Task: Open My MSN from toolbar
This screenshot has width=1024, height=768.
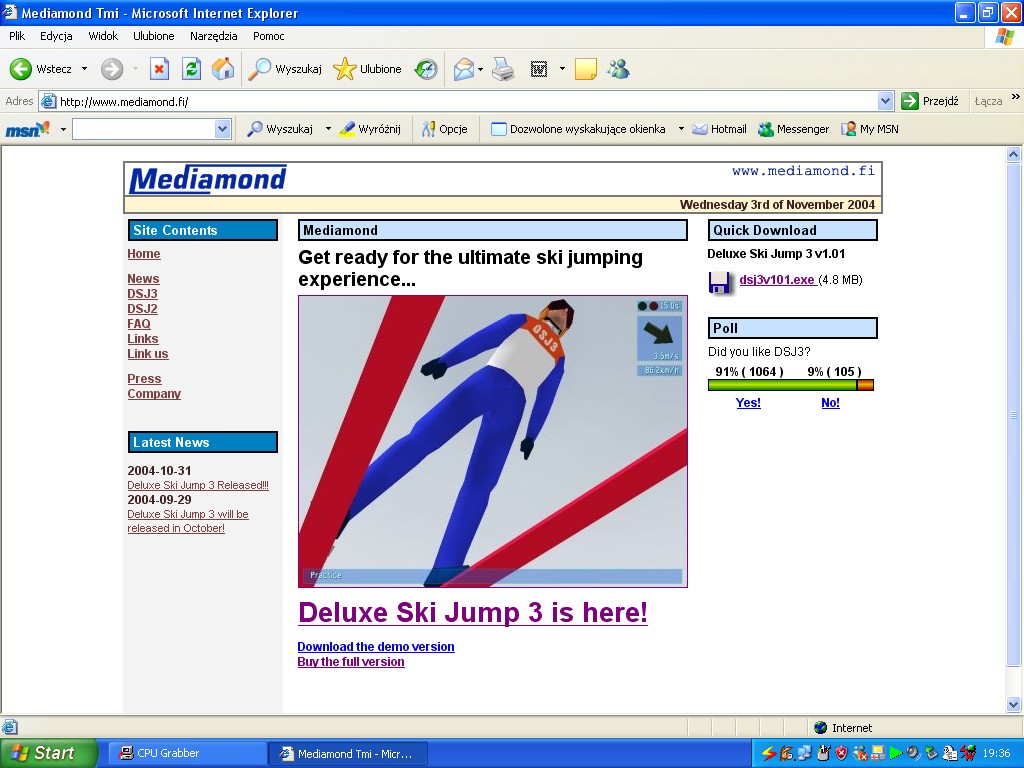Action: tap(870, 129)
